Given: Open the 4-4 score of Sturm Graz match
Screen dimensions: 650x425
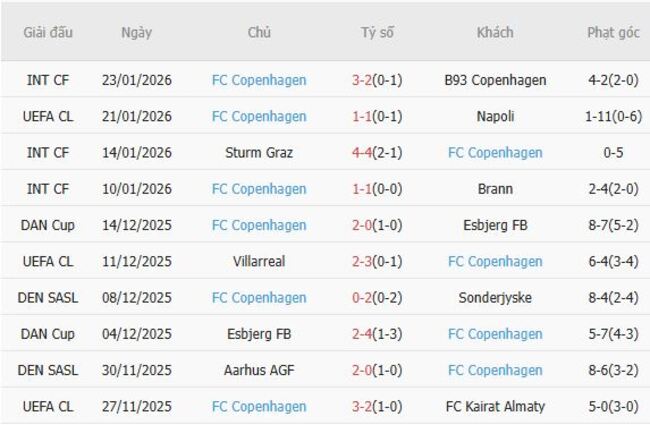Looking at the screenshot, I should coord(377,153).
